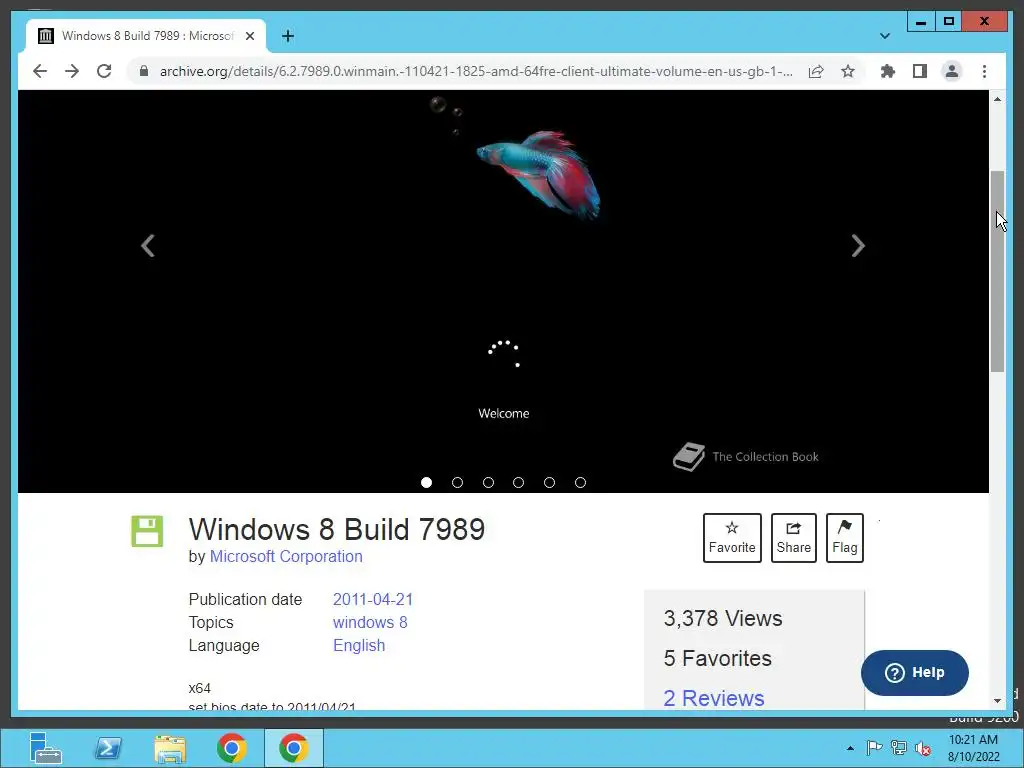Click the 3,378 Views text
This screenshot has height=768, width=1024.
tap(723, 618)
